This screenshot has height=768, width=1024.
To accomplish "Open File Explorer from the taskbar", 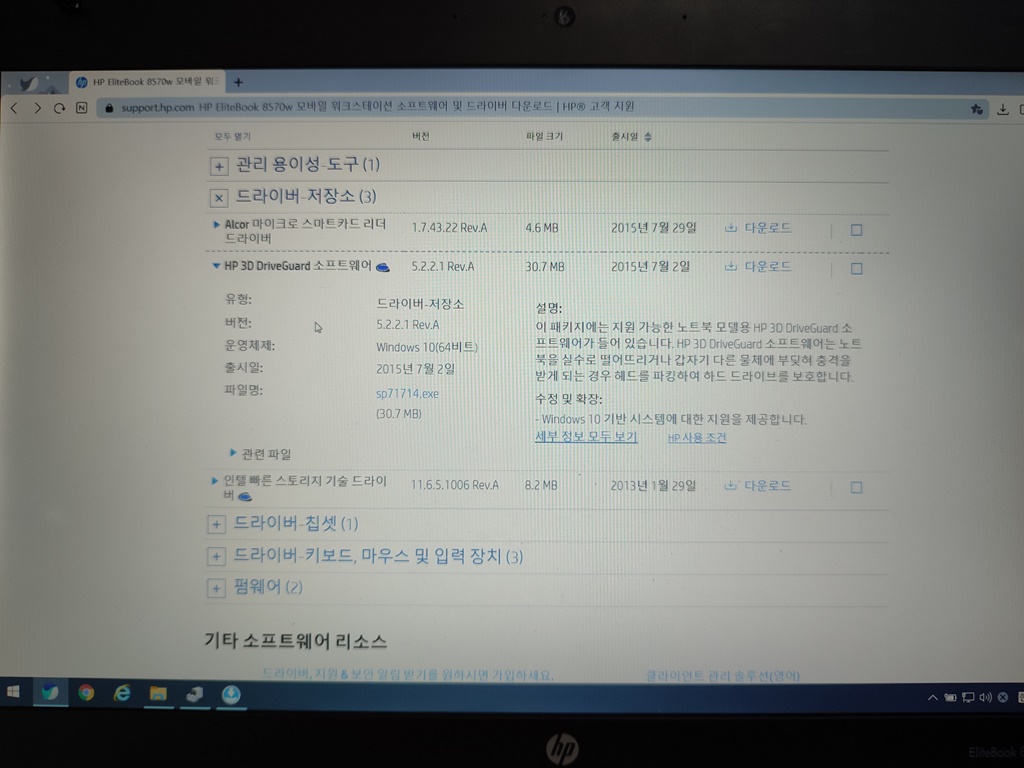I will (158, 693).
